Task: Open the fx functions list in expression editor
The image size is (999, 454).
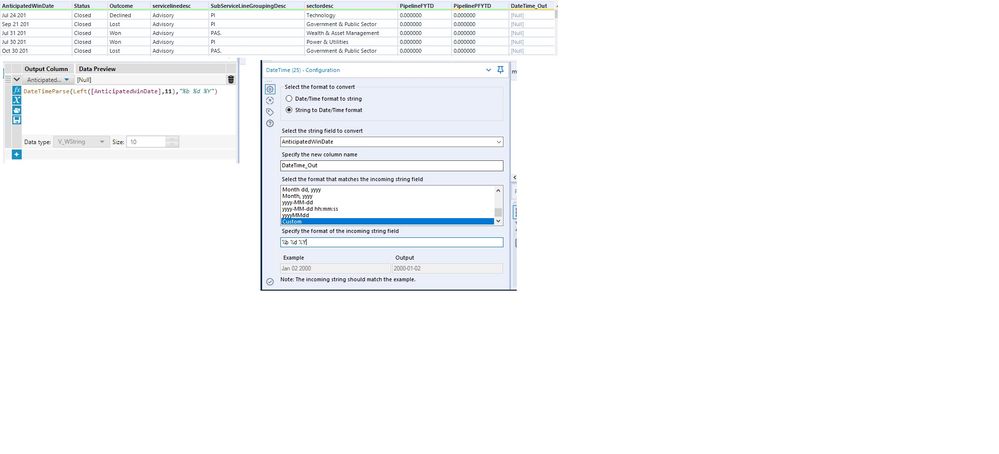Action: tap(17, 91)
